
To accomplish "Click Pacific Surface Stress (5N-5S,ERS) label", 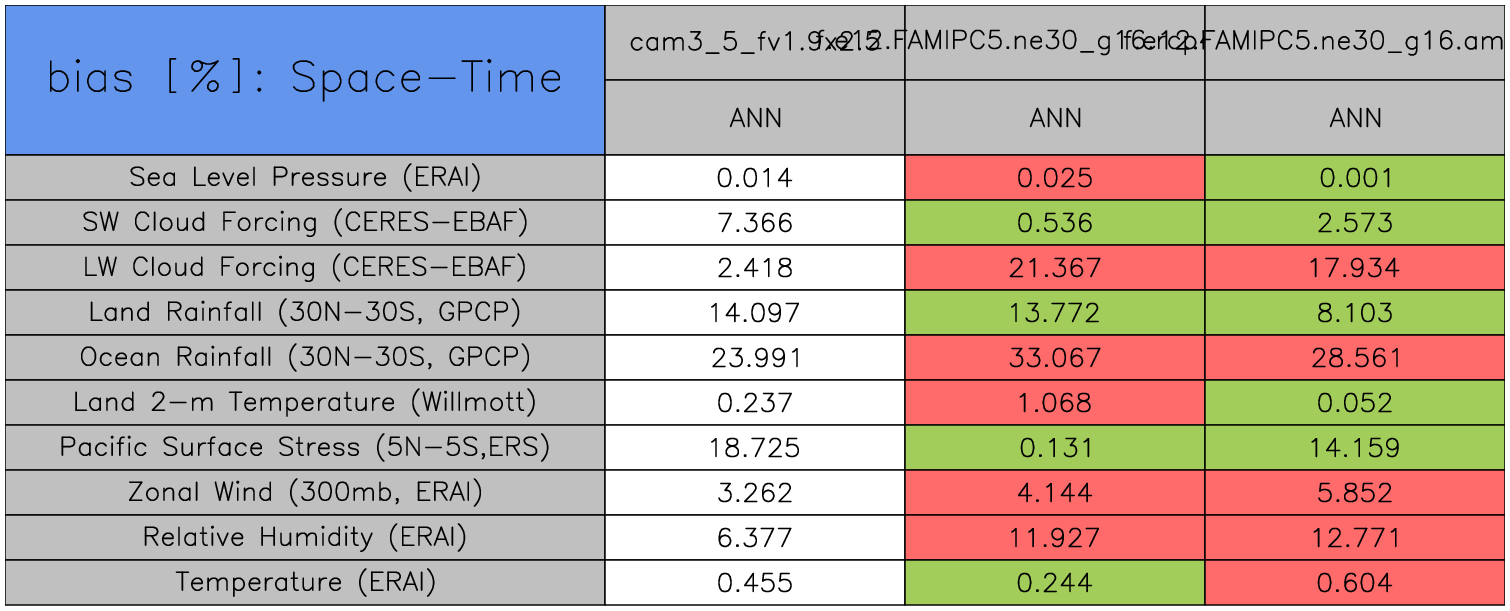I will [305, 448].
